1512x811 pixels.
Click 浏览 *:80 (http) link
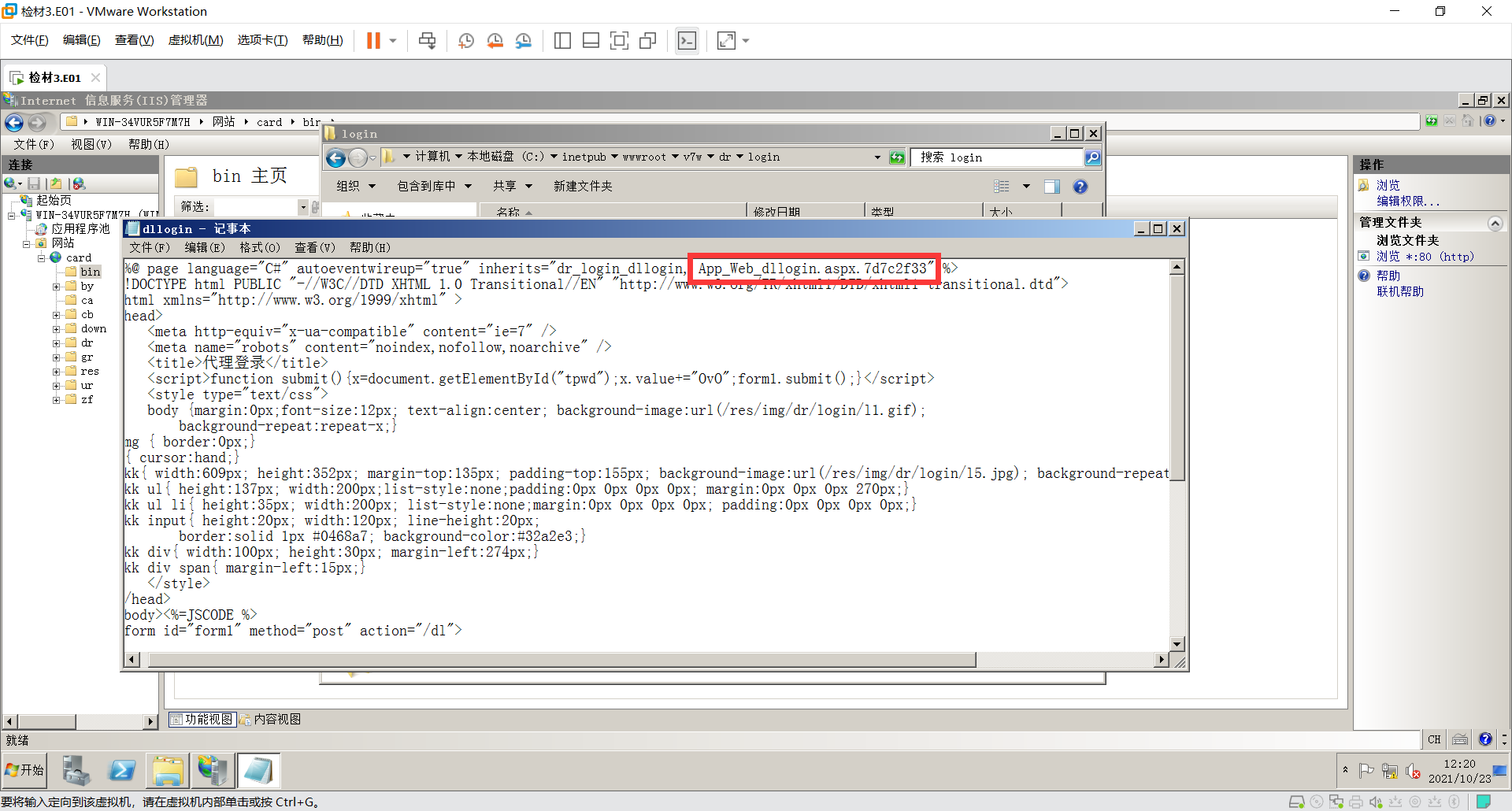click(1425, 257)
